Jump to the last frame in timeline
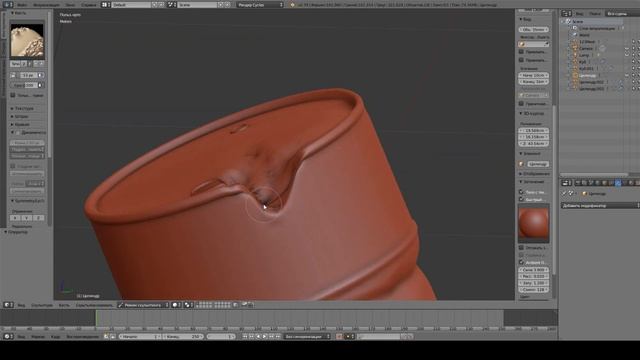The width and height of the screenshot is (640, 360). tap(278, 337)
